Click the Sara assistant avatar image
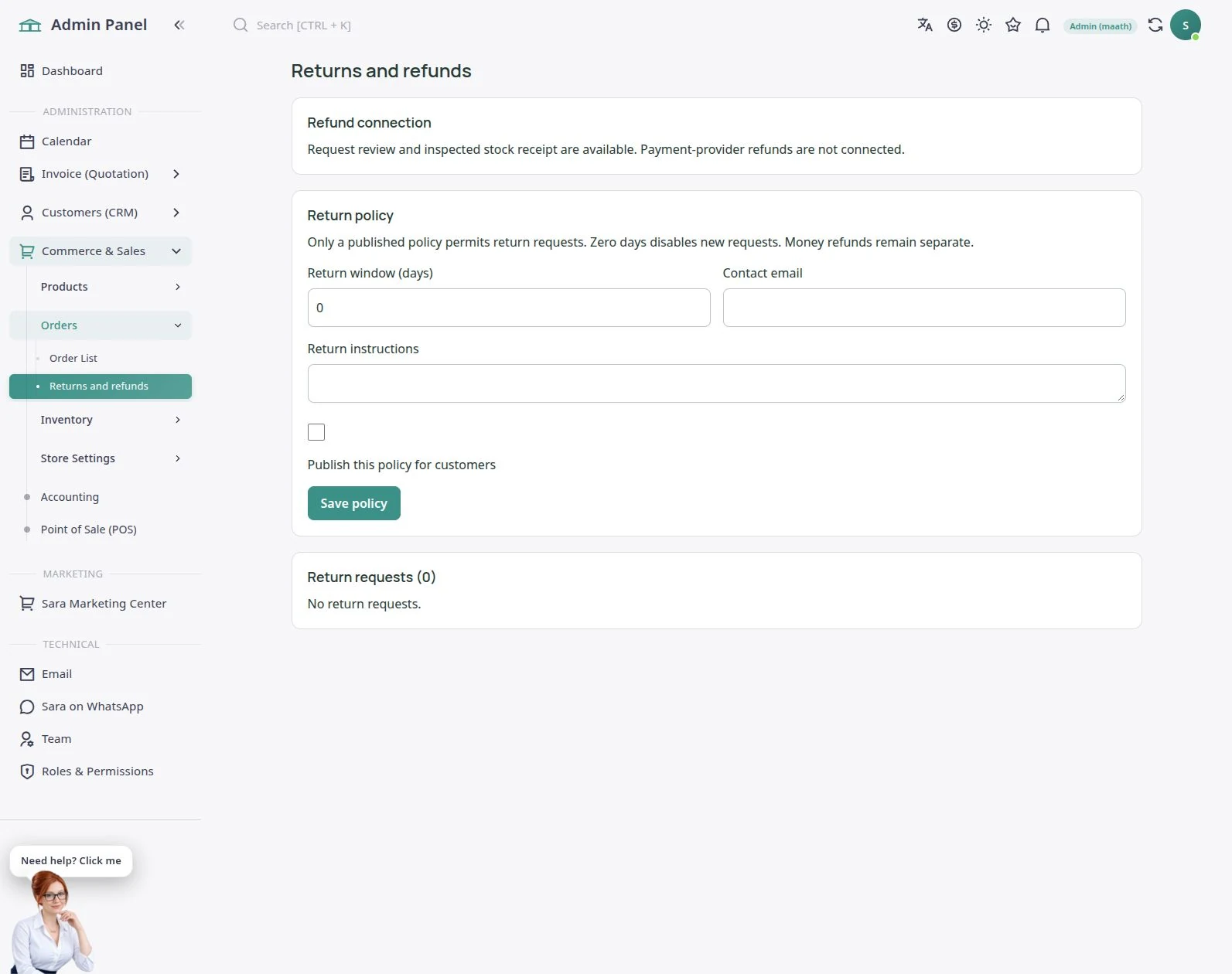 click(x=53, y=924)
